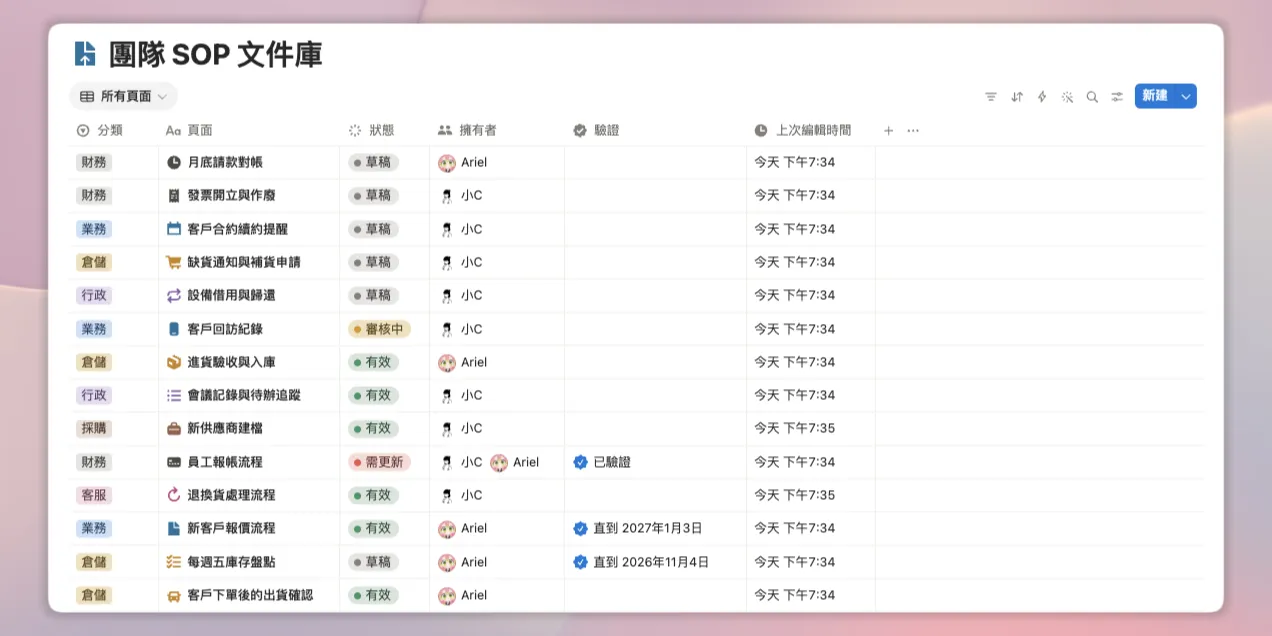The width and height of the screenshot is (1272, 636).
Task: Click the briefcase icon of 新供應商建檔
Action: [174, 428]
